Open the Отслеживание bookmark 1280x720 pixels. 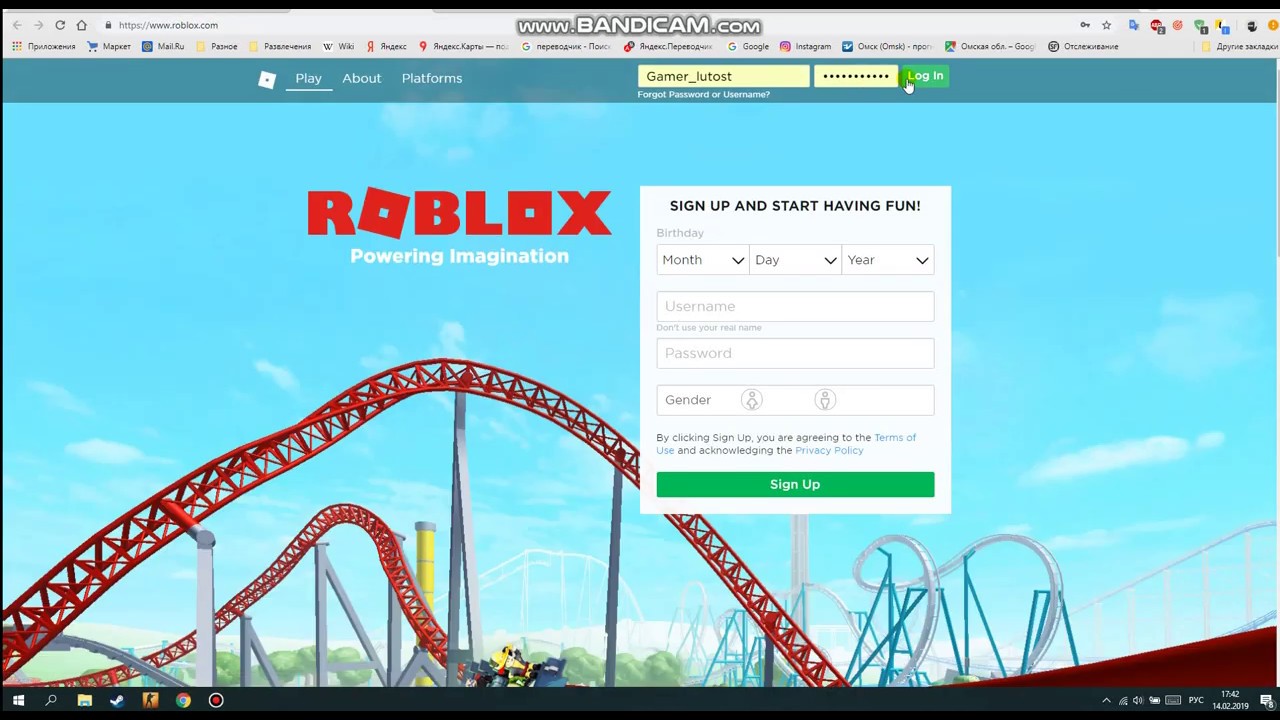pos(1083,46)
